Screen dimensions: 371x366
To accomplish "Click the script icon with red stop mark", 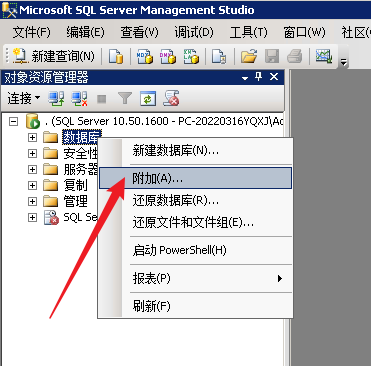I will coord(171,99).
